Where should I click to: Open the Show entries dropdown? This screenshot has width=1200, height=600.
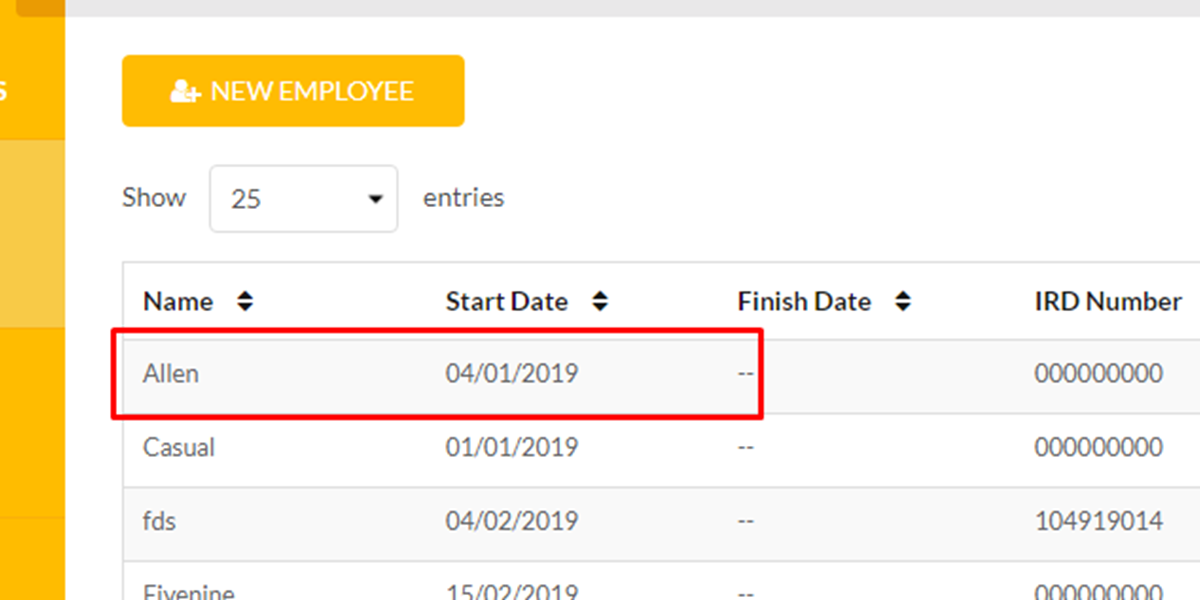point(303,199)
